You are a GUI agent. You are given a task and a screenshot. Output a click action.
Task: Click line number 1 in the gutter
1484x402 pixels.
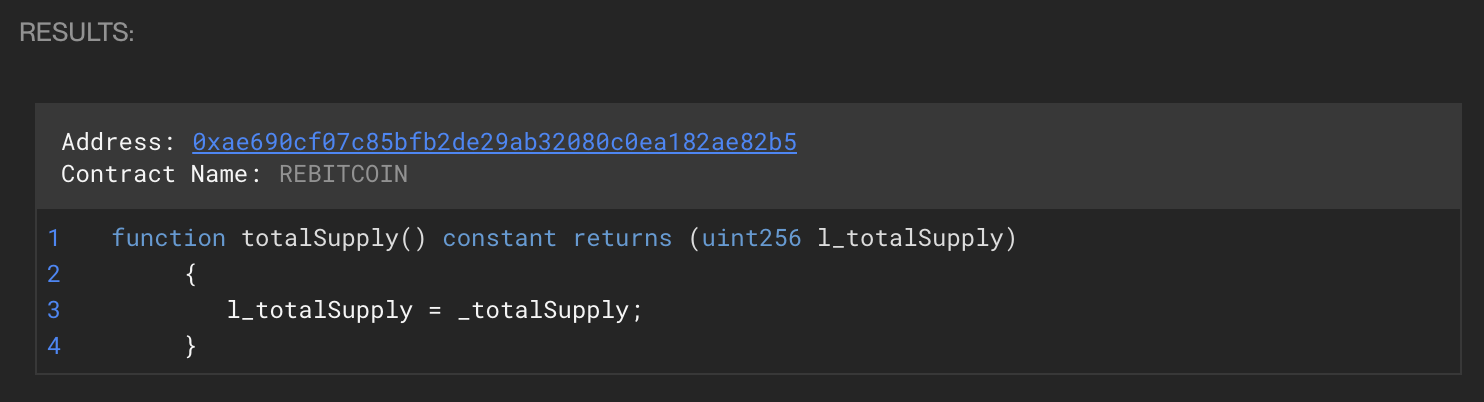[x=53, y=238]
